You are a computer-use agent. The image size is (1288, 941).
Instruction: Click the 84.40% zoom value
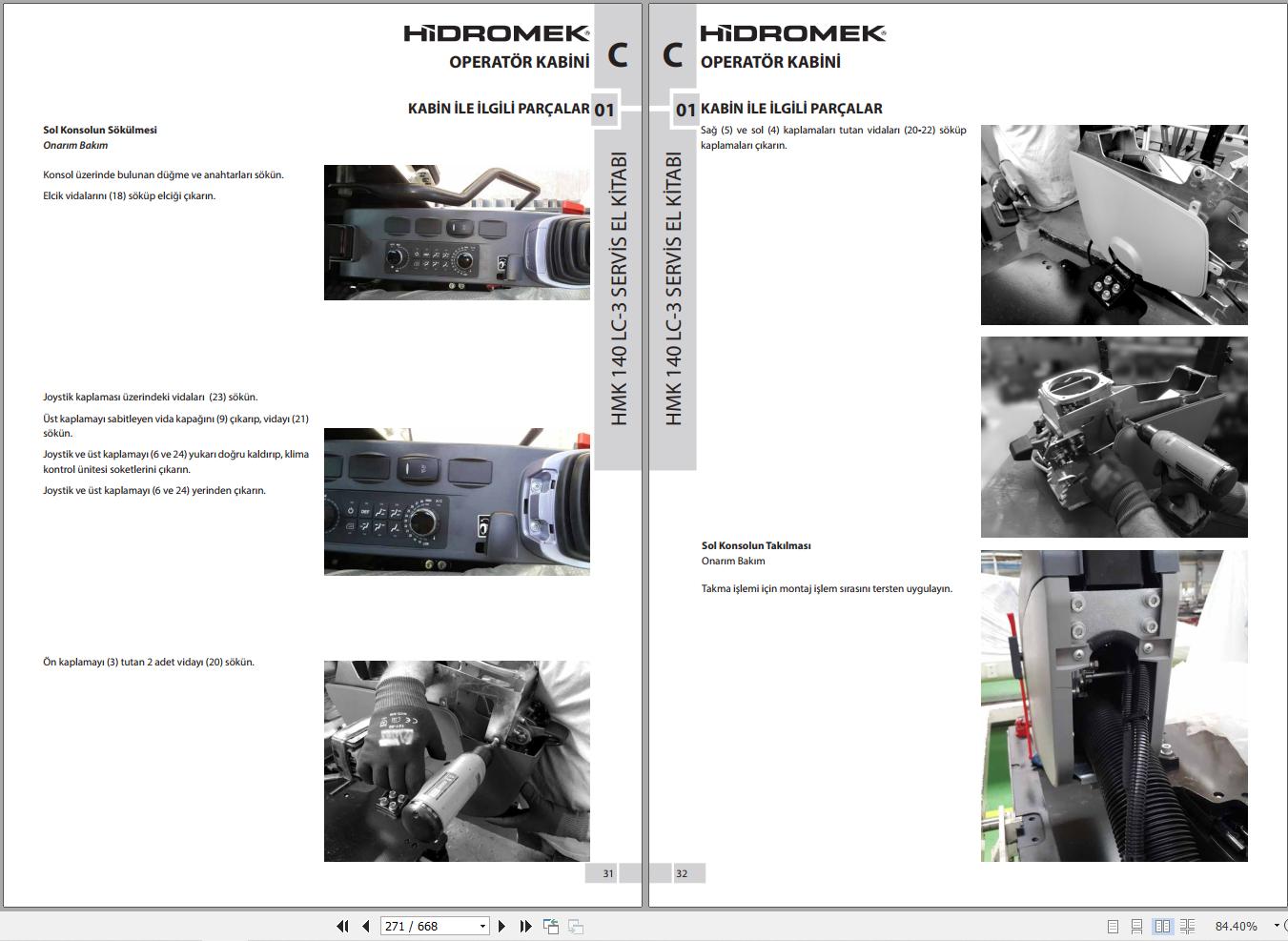click(1236, 926)
